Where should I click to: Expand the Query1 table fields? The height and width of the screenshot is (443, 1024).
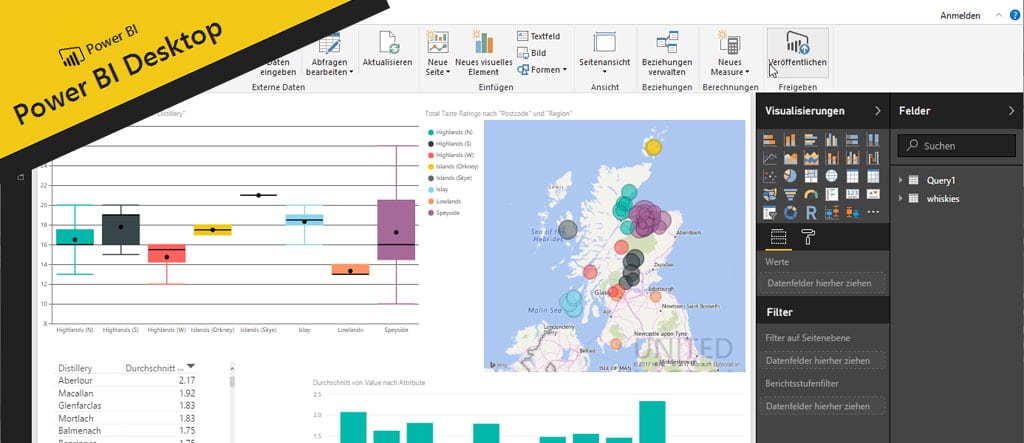901,180
